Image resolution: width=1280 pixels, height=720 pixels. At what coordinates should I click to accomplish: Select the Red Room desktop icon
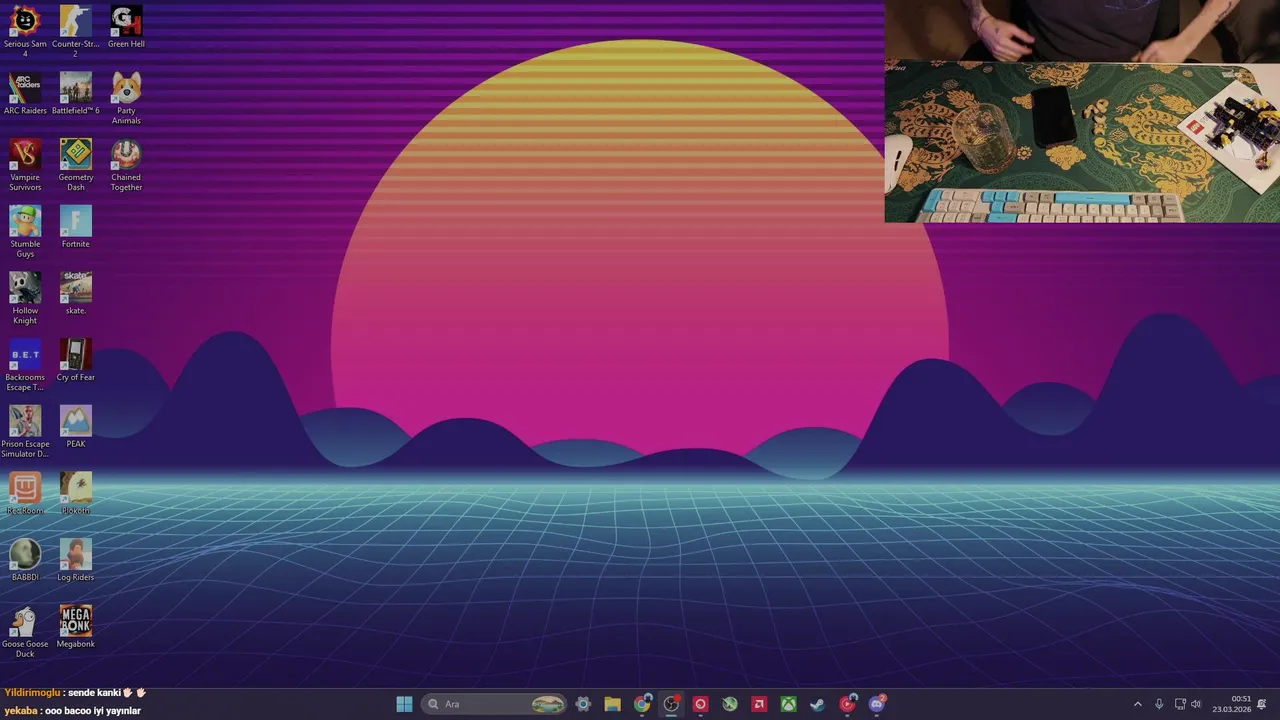click(25, 494)
